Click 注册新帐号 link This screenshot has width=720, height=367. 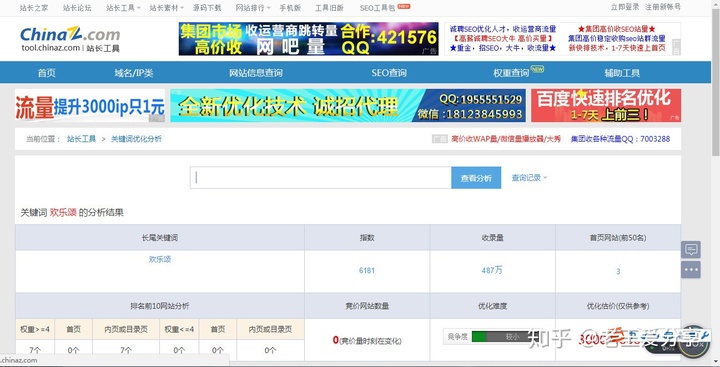[663, 7]
